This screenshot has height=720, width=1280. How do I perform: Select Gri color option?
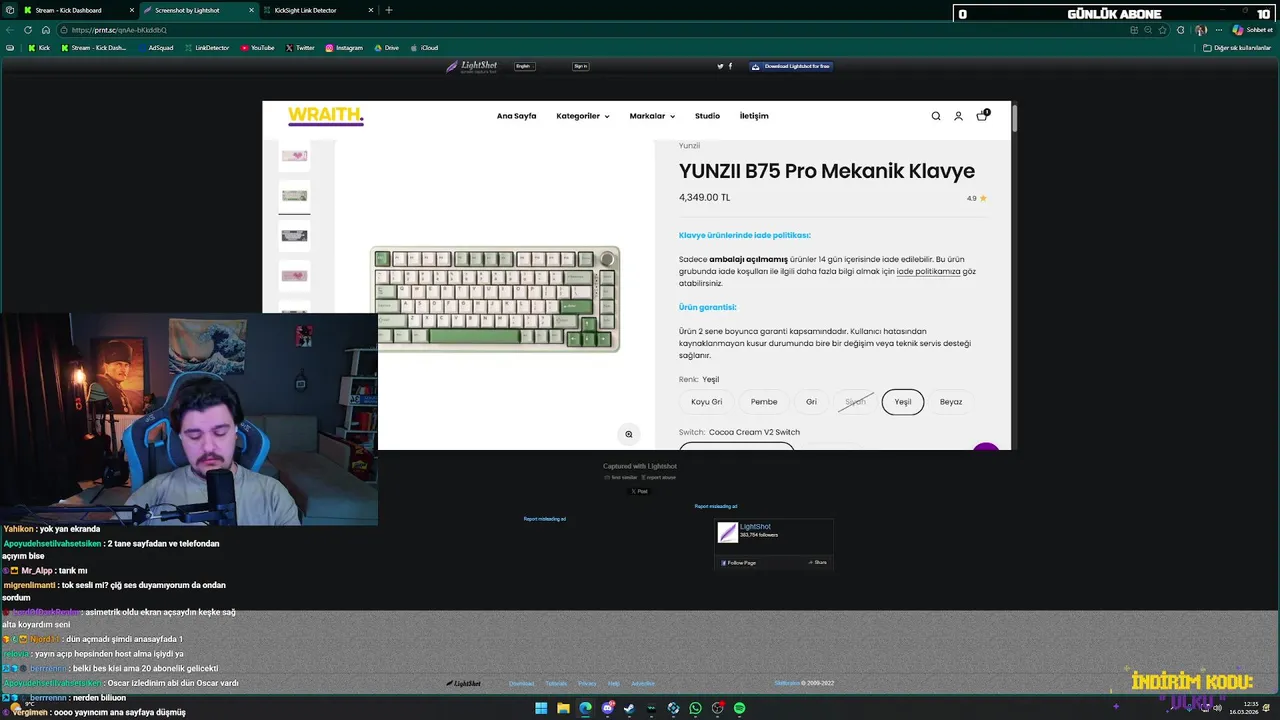tap(811, 402)
